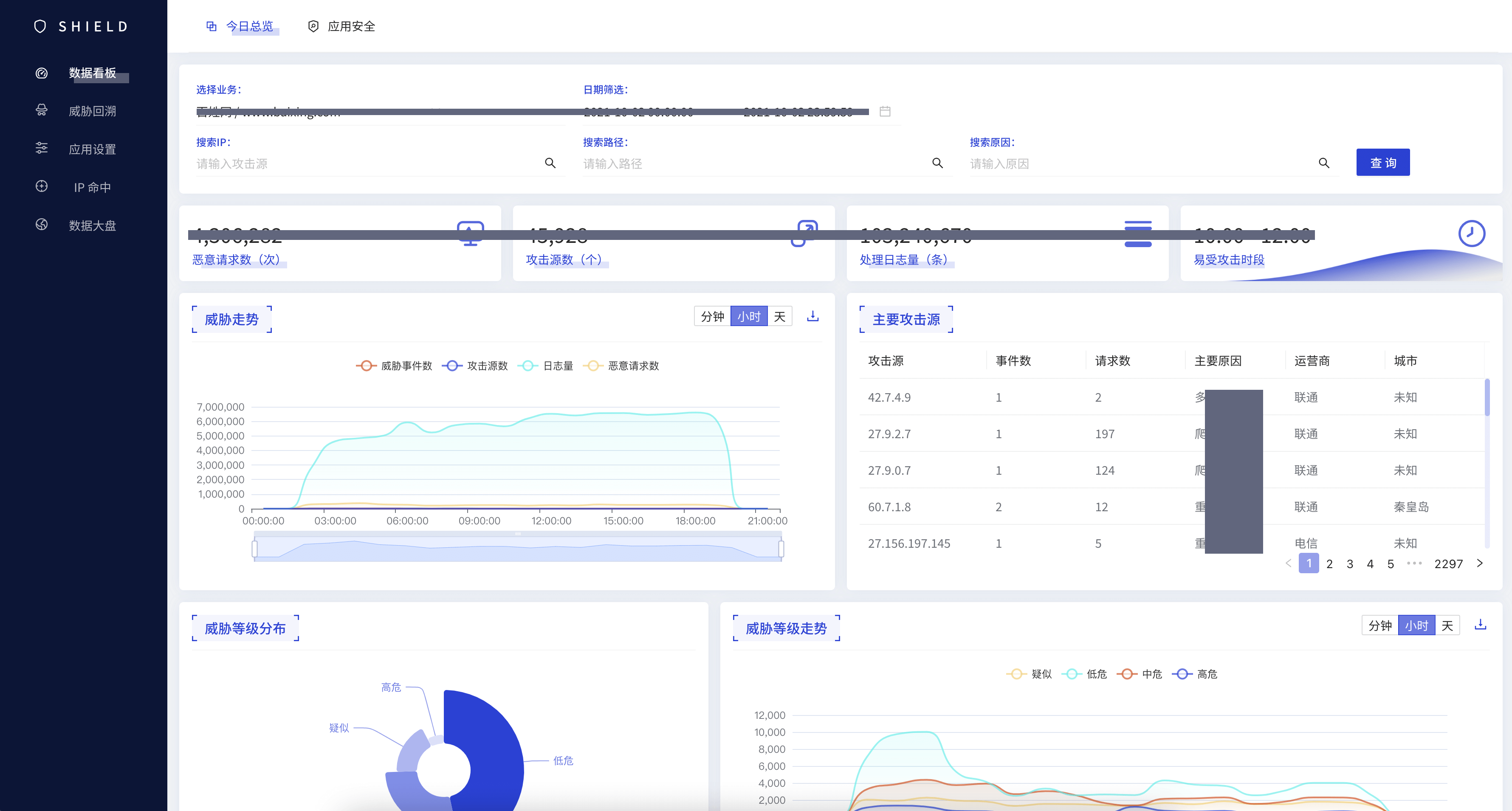The width and height of the screenshot is (1512, 811).
Task: Click the search icon for 搜索IP
Action: pos(550,163)
